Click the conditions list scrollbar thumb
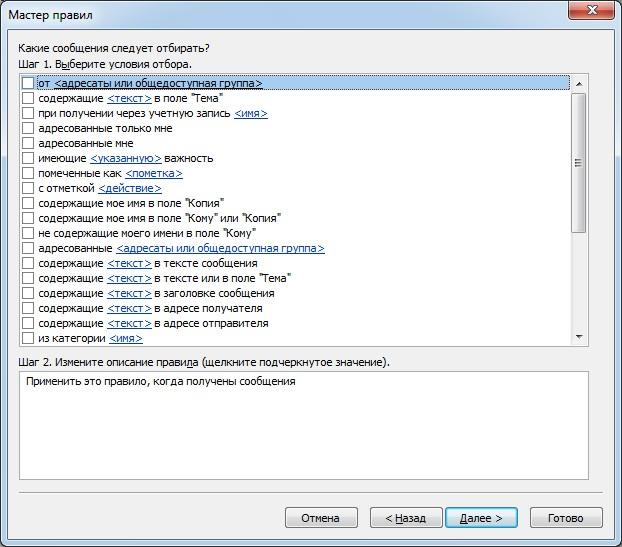The image size is (622, 547). click(579, 163)
